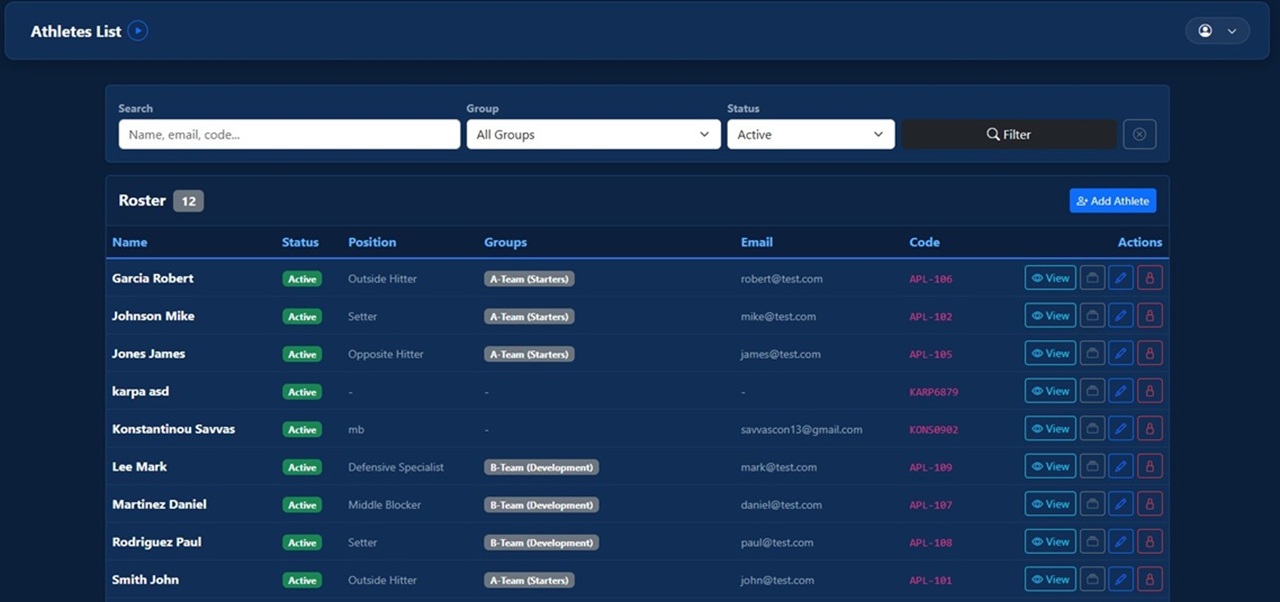Image resolution: width=1280 pixels, height=602 pixels.
Task: Click the View button for Konstantinou Savvas
Action: click(1049, 428)
